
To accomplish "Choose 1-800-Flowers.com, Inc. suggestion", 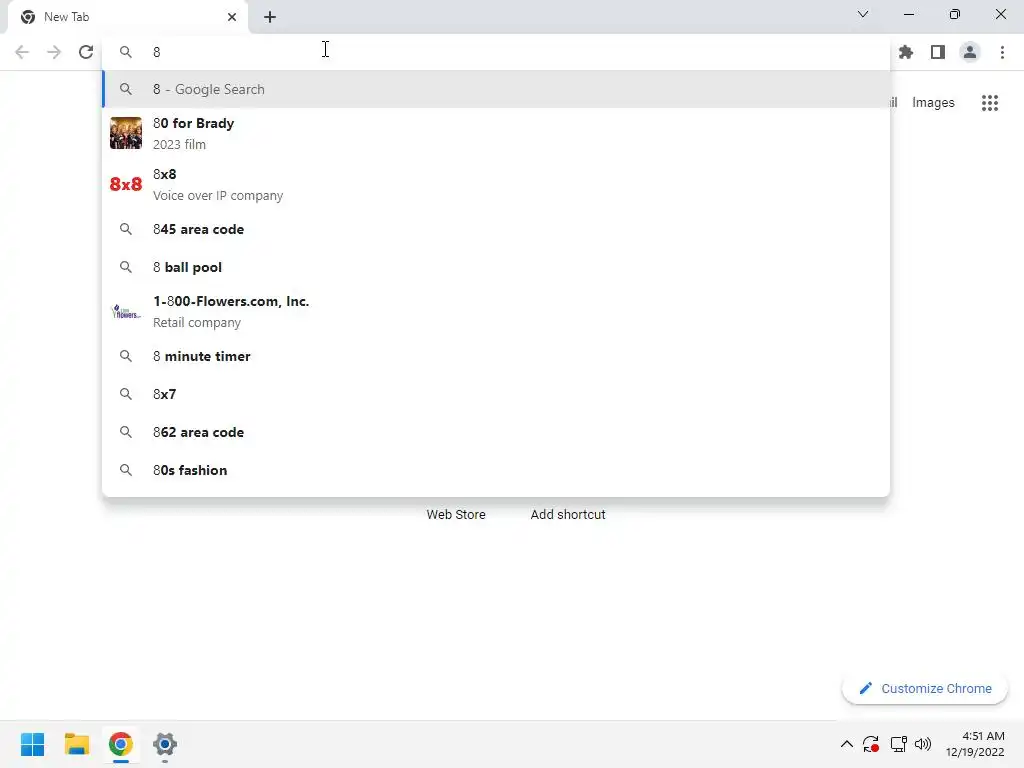I will click(496, 312).
